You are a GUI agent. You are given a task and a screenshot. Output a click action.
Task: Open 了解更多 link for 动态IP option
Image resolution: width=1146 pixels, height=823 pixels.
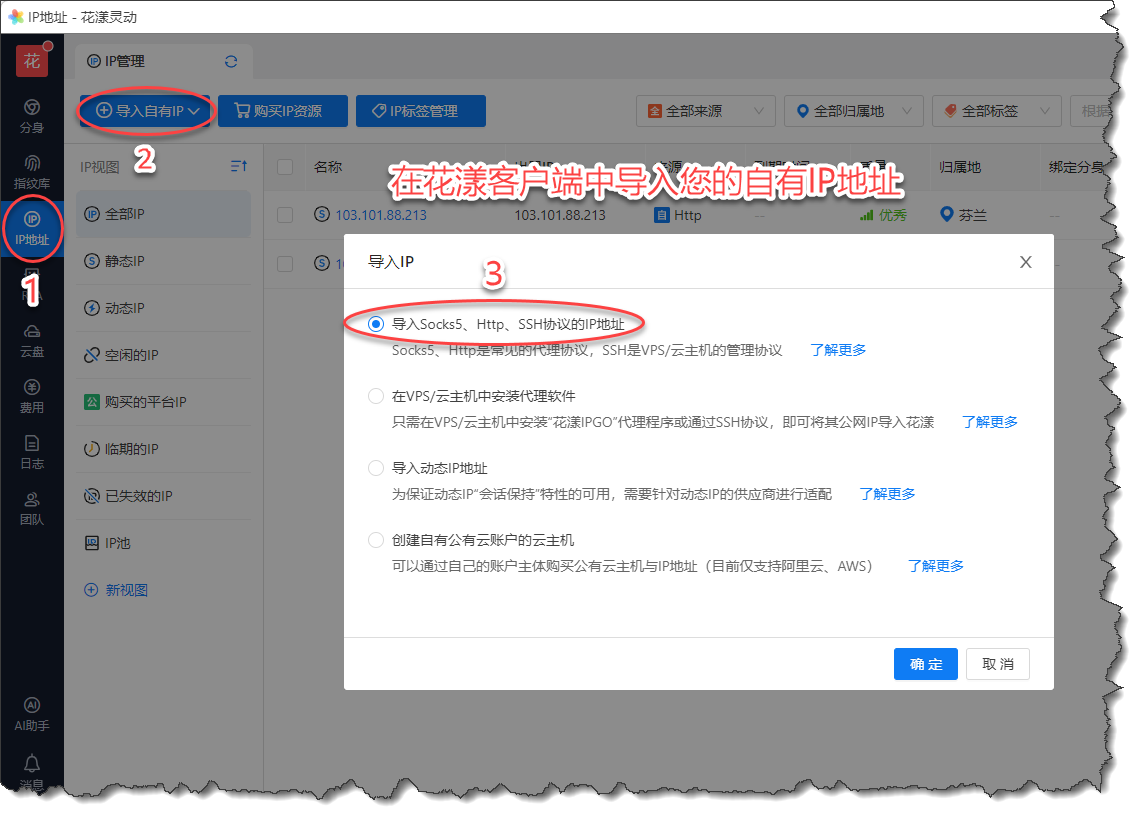point(887,494)
